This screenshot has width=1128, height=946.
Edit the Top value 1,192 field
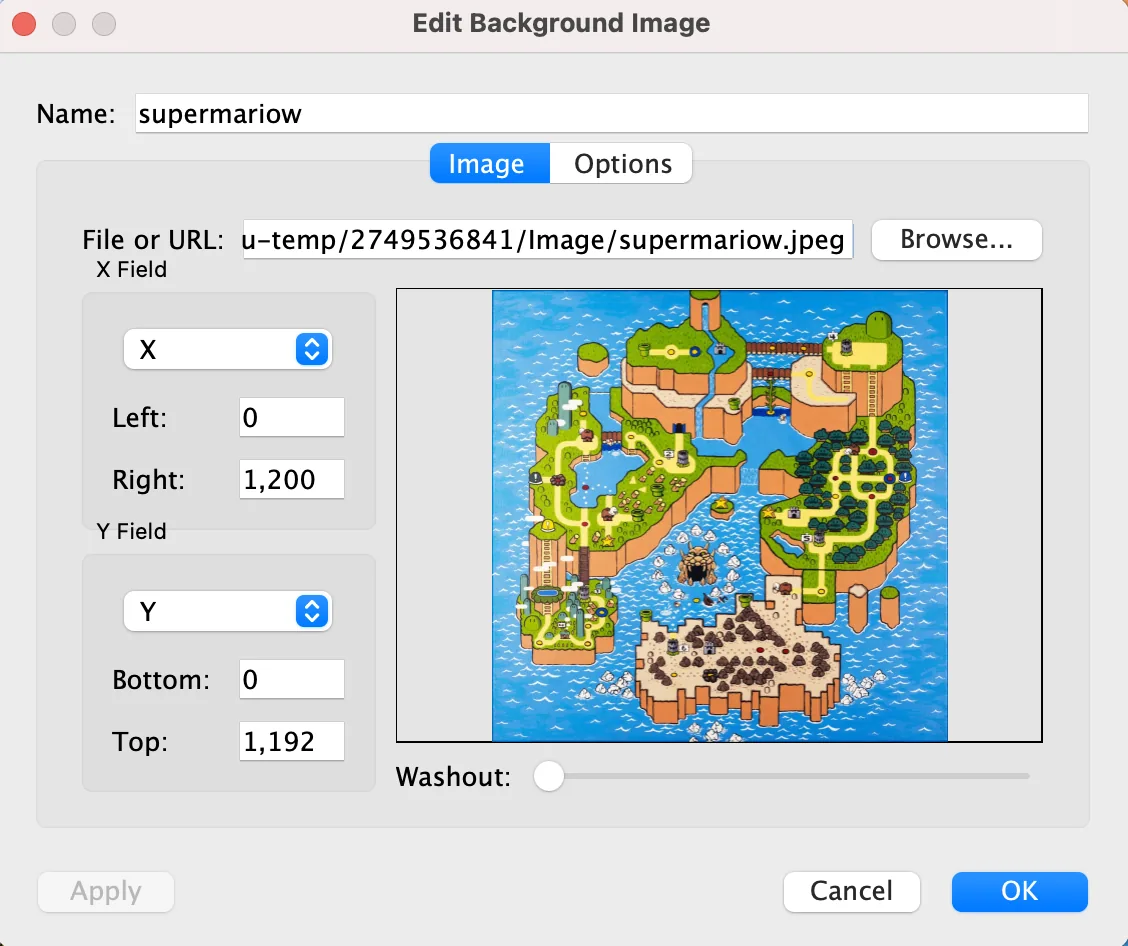291,741
